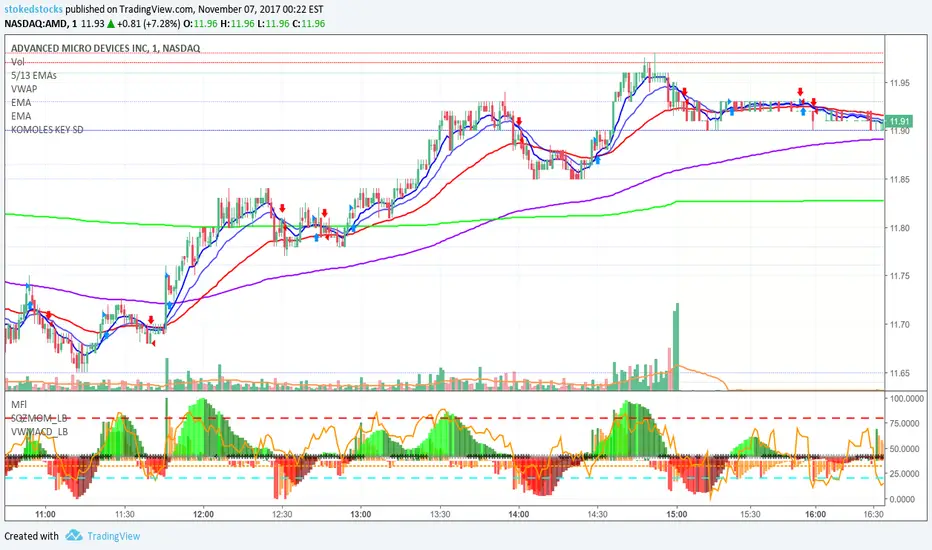Click the 11.85 price axis label

899,180
